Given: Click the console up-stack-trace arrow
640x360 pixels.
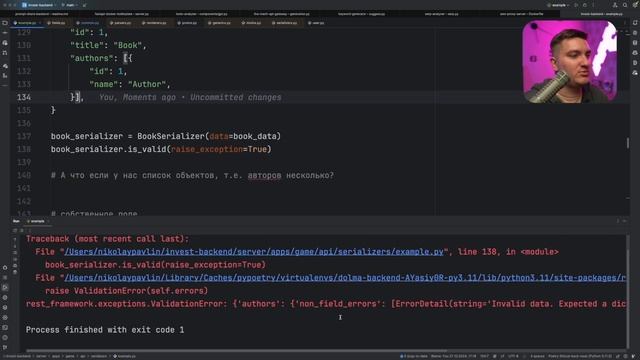Looking at the screenshot, I should 15,240.
